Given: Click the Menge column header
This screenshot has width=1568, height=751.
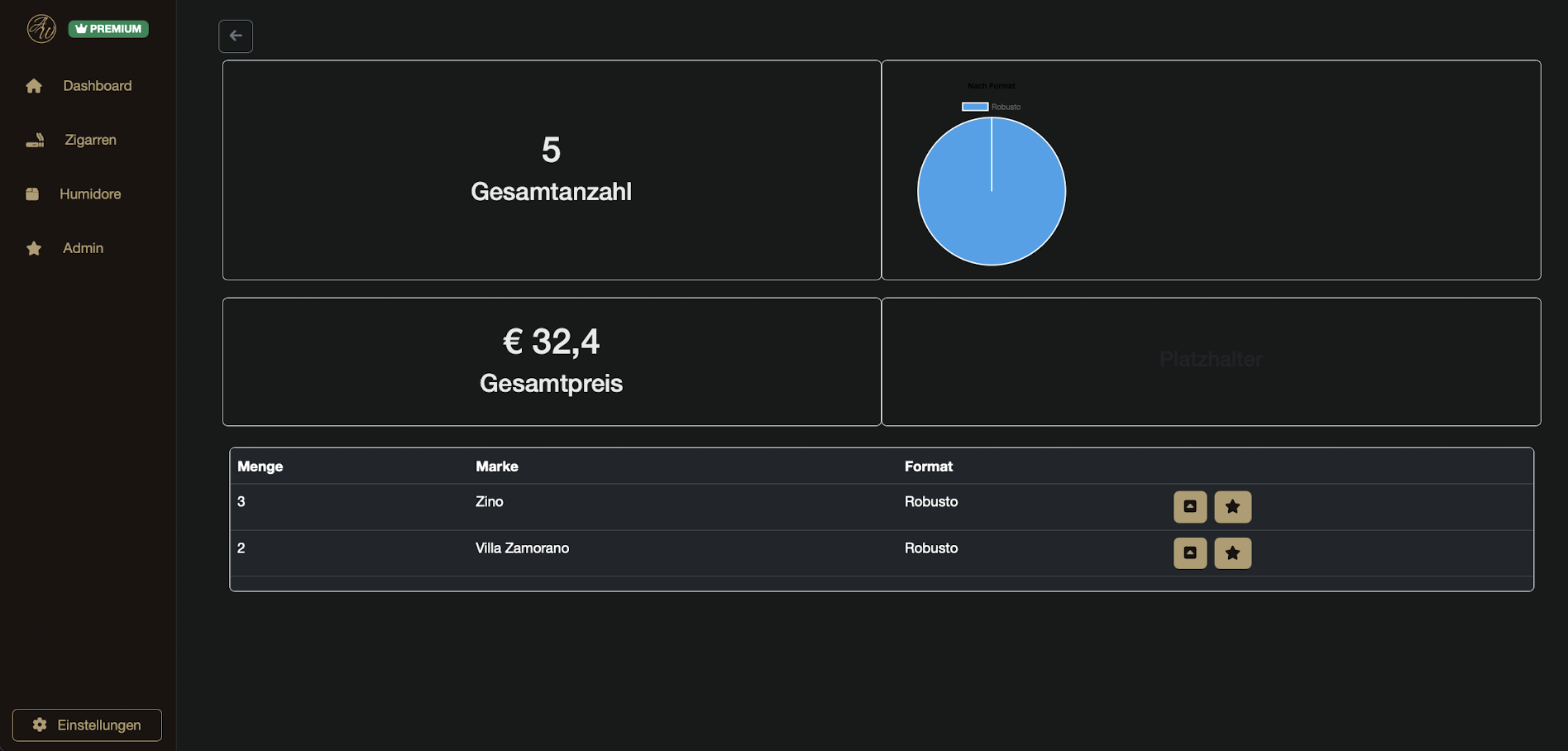Looking at the screenshot, I should click(260, 466).
